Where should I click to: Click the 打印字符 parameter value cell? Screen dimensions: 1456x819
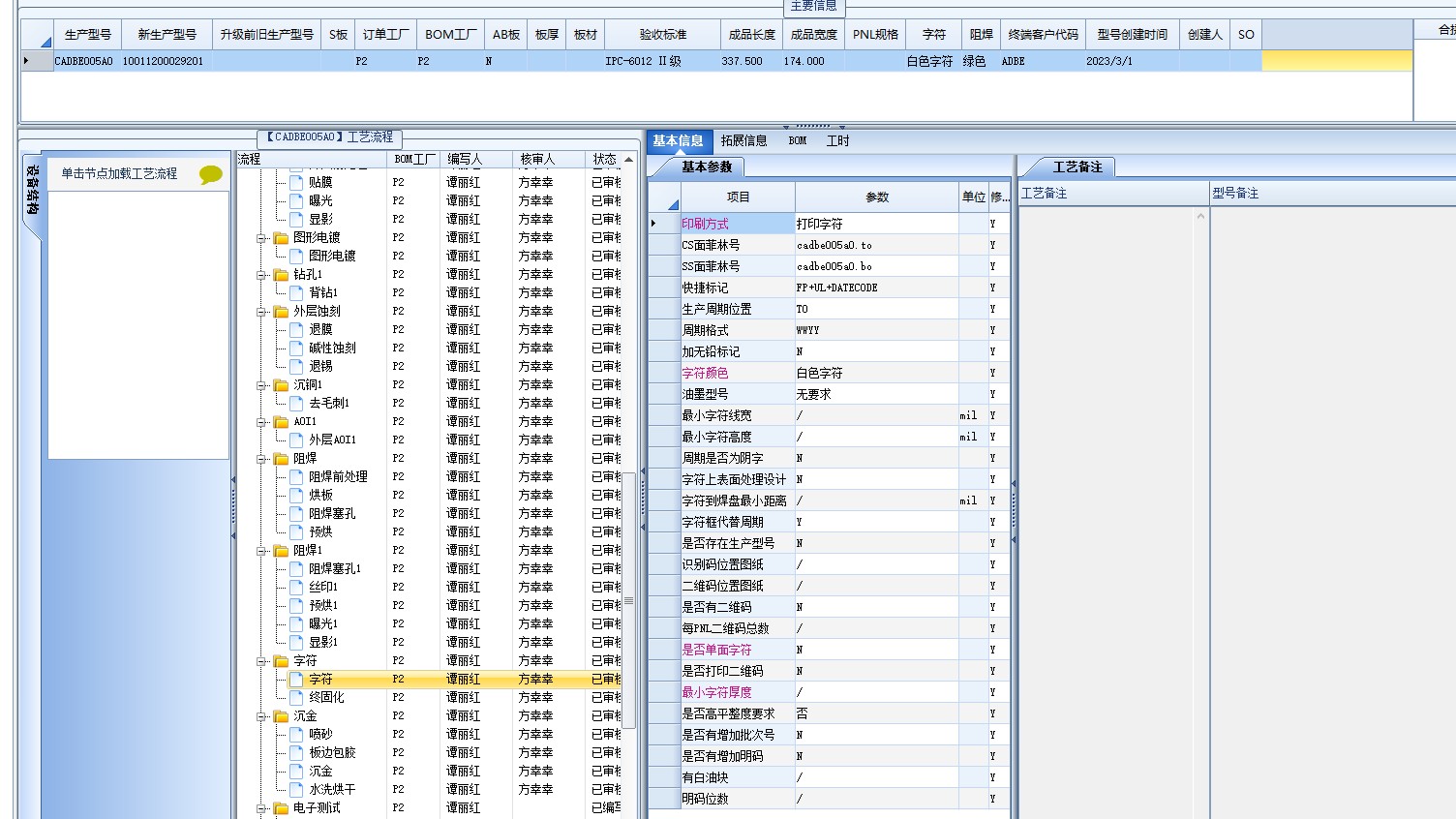(x=876, y=224)
